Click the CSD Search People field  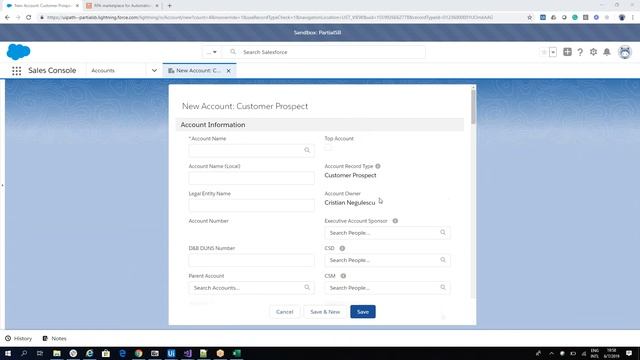click(x=387, y=260)
